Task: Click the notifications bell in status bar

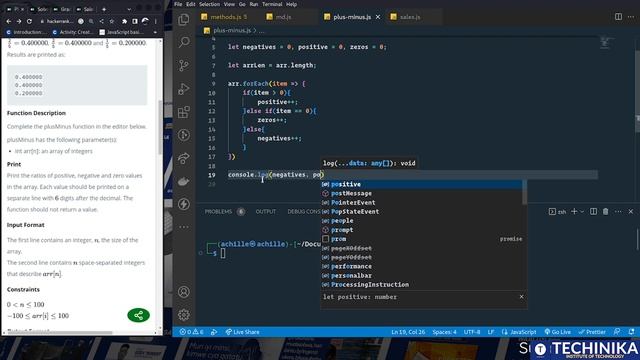Action: [x=631, y=332]
